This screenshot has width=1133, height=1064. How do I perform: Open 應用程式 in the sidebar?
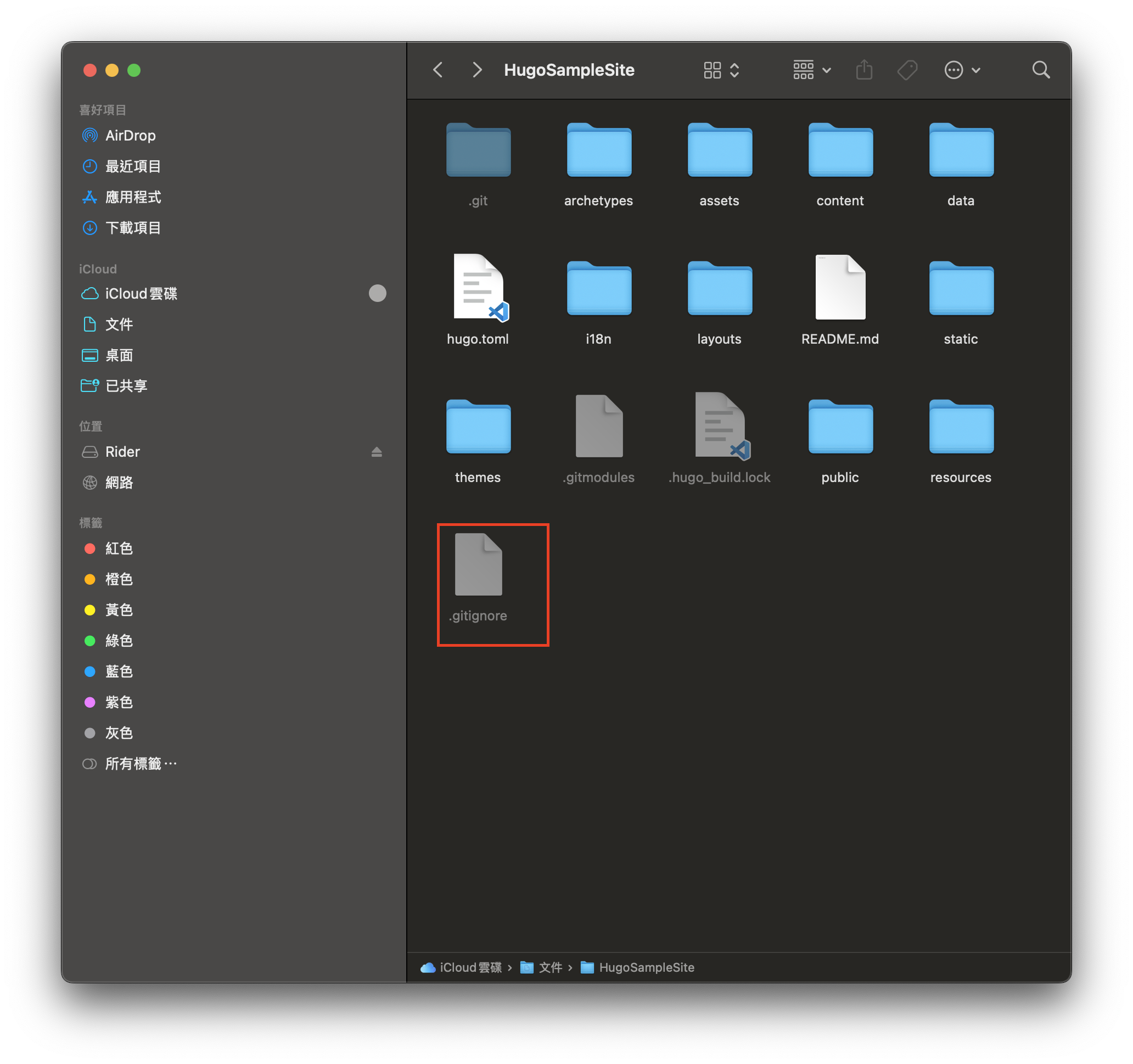(x=234, y=197)
